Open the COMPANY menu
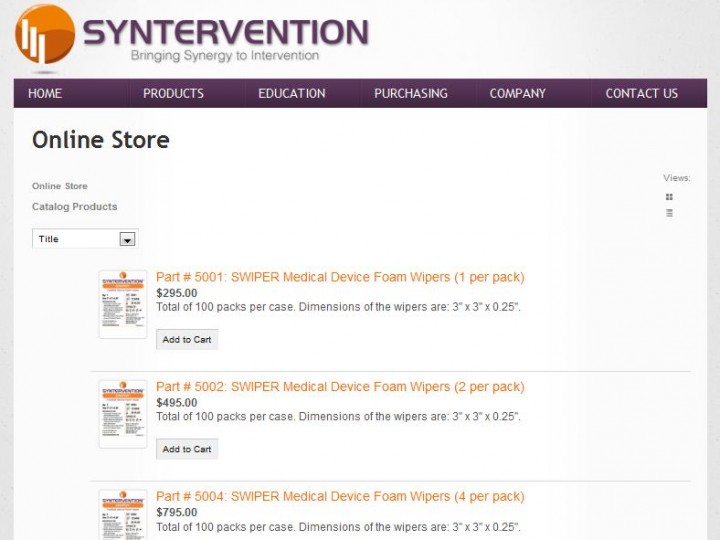This screenshot has height=540, width=720. 518,94
